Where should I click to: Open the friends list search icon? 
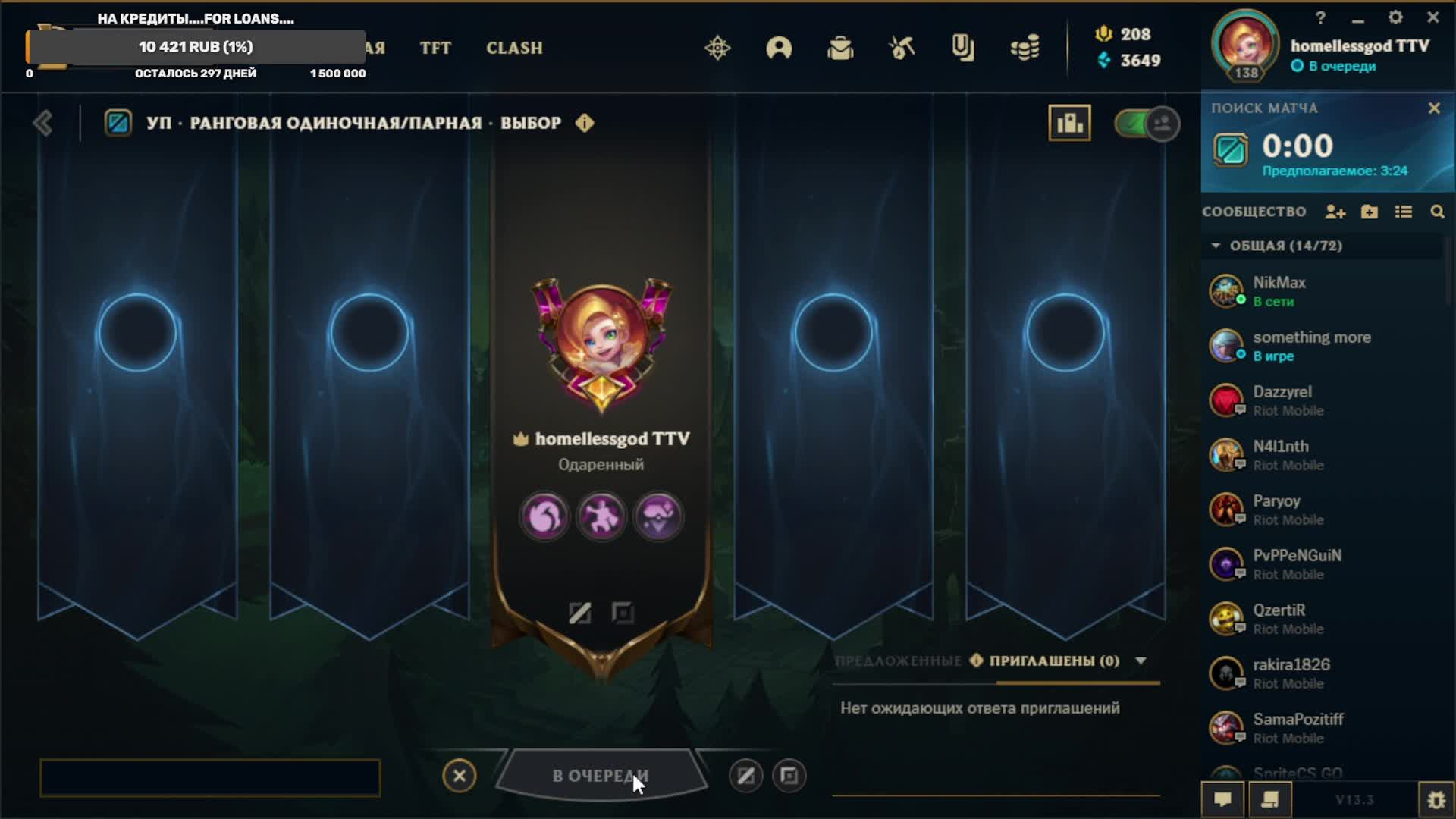tap(1437, 212)
